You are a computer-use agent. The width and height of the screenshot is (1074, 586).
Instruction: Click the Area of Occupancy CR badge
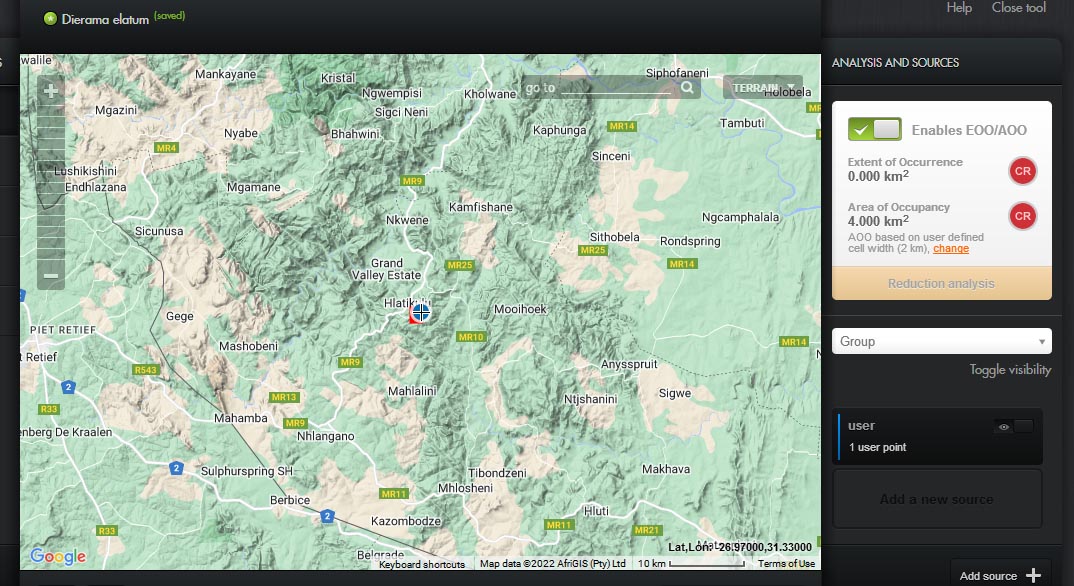click(x=1022, y=215)
